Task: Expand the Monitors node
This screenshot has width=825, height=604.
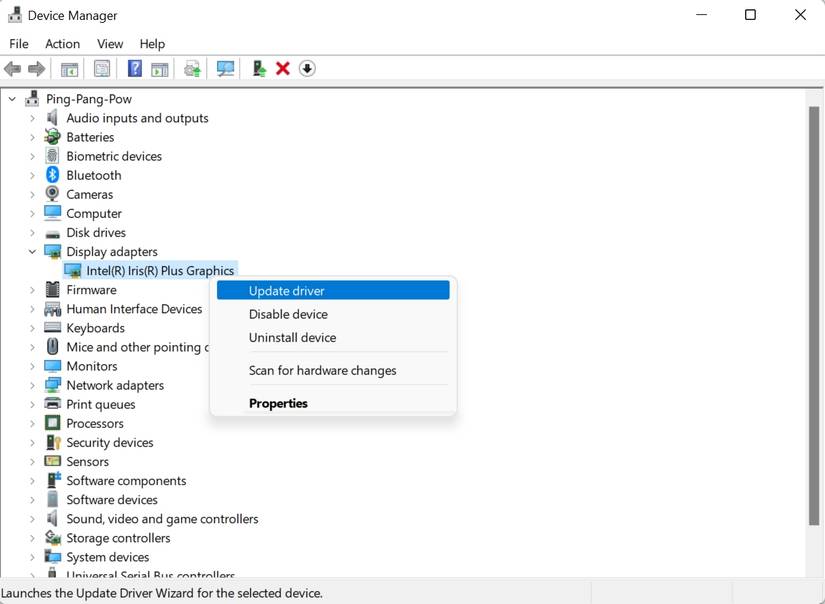Action: point(33,366)
